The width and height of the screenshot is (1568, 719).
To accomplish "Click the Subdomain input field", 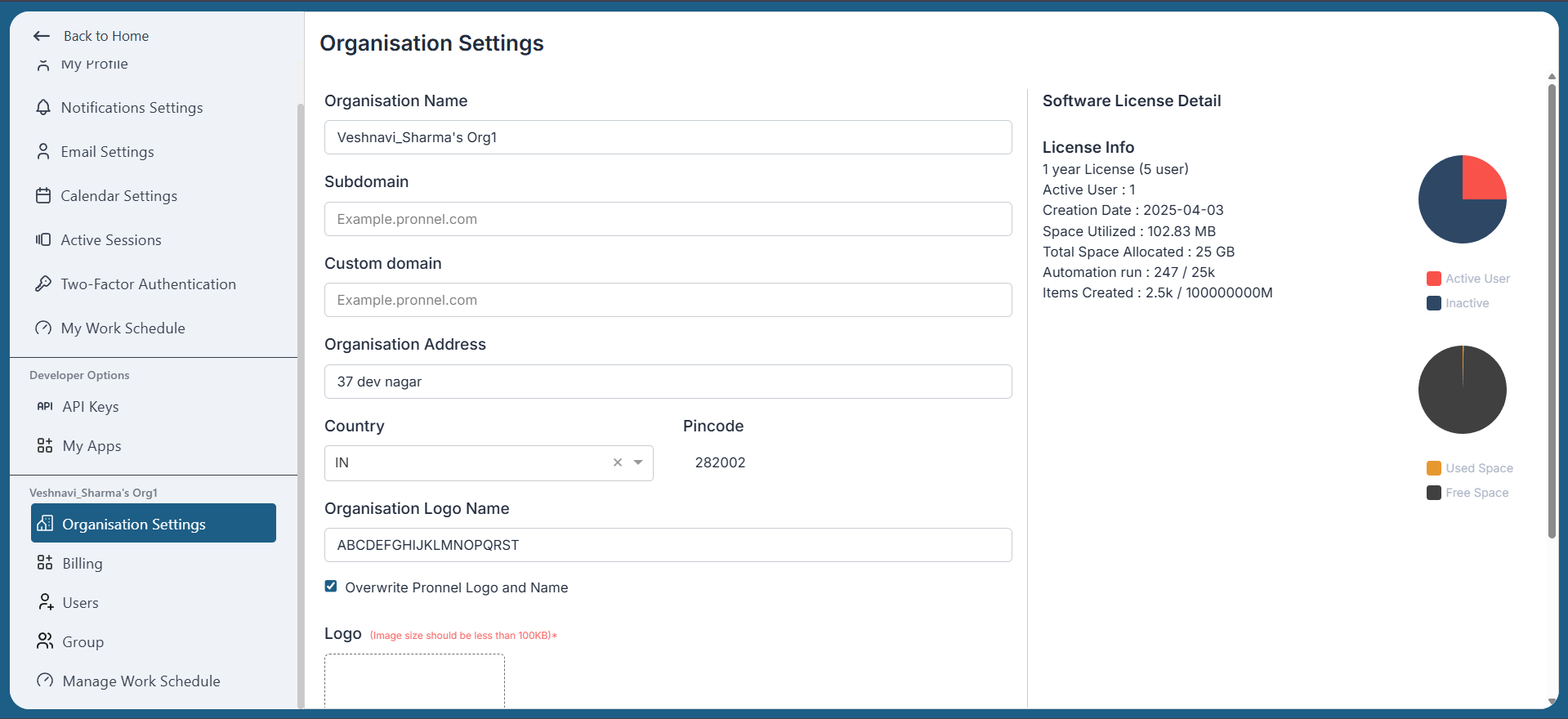I will tap(668, 219).
